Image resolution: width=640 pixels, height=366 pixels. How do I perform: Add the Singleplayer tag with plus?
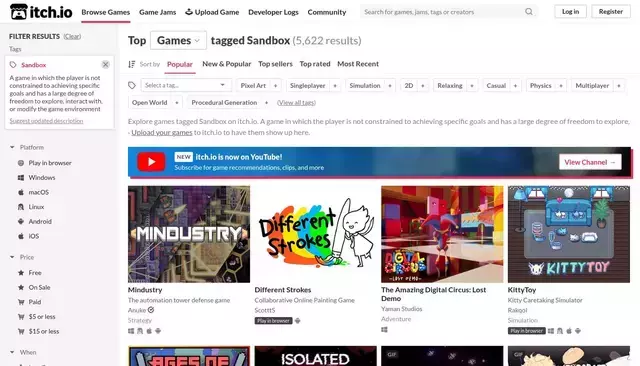335,86
